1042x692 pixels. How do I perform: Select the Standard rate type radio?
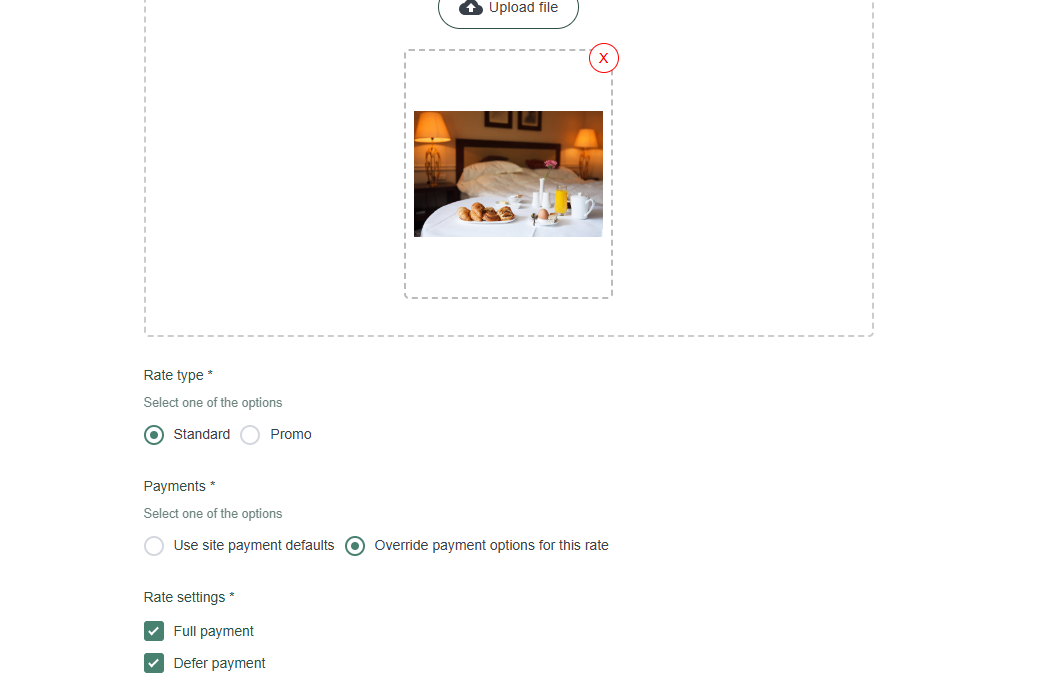(154, 435)
